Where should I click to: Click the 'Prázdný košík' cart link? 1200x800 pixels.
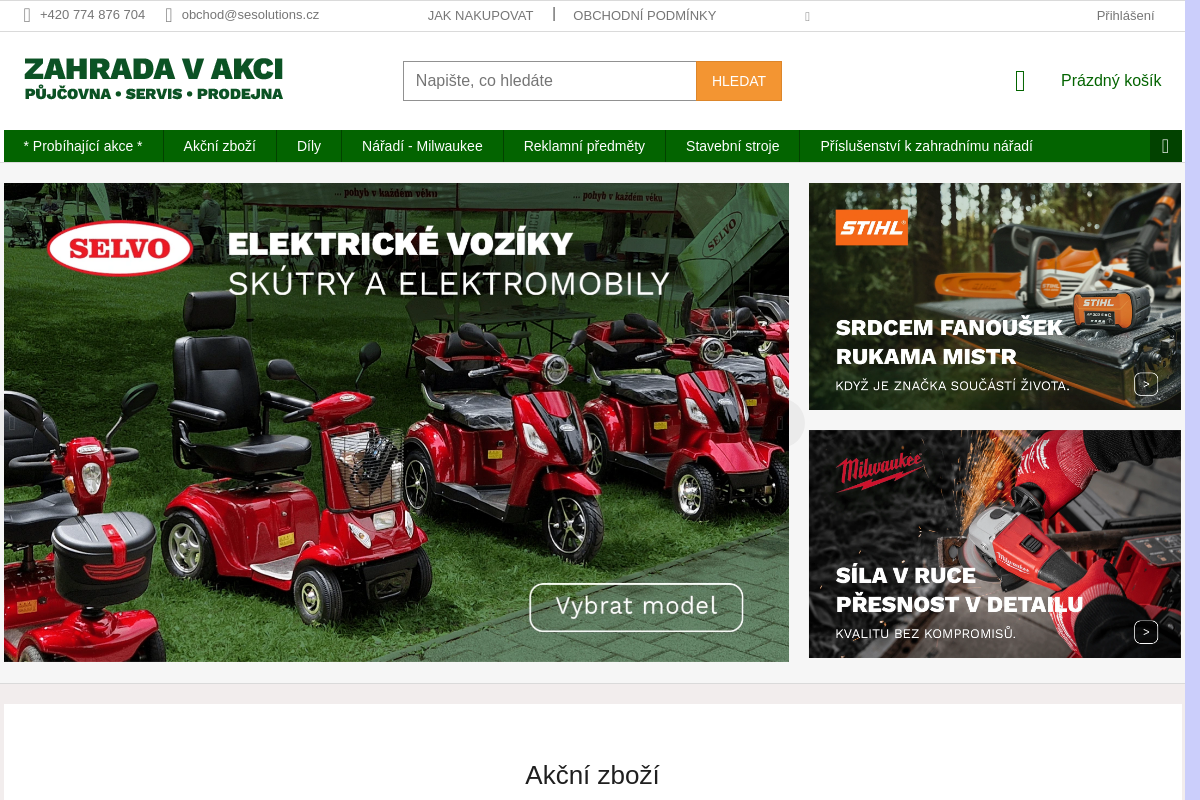pos(1111,81)
